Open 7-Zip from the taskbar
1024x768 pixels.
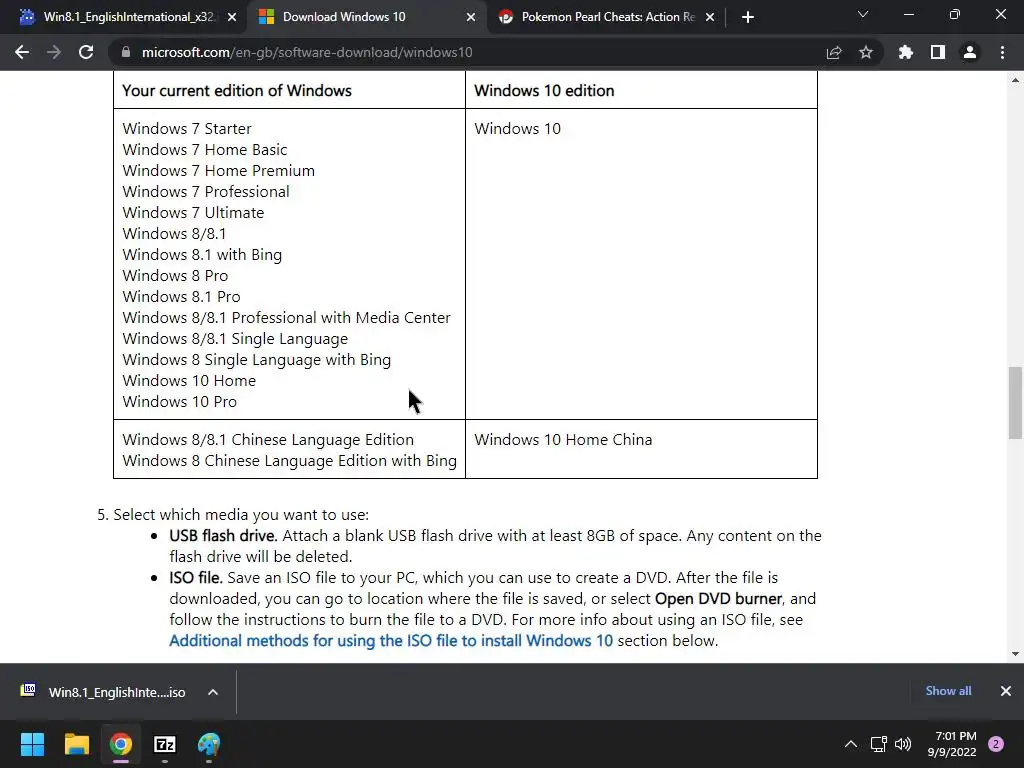165,744
